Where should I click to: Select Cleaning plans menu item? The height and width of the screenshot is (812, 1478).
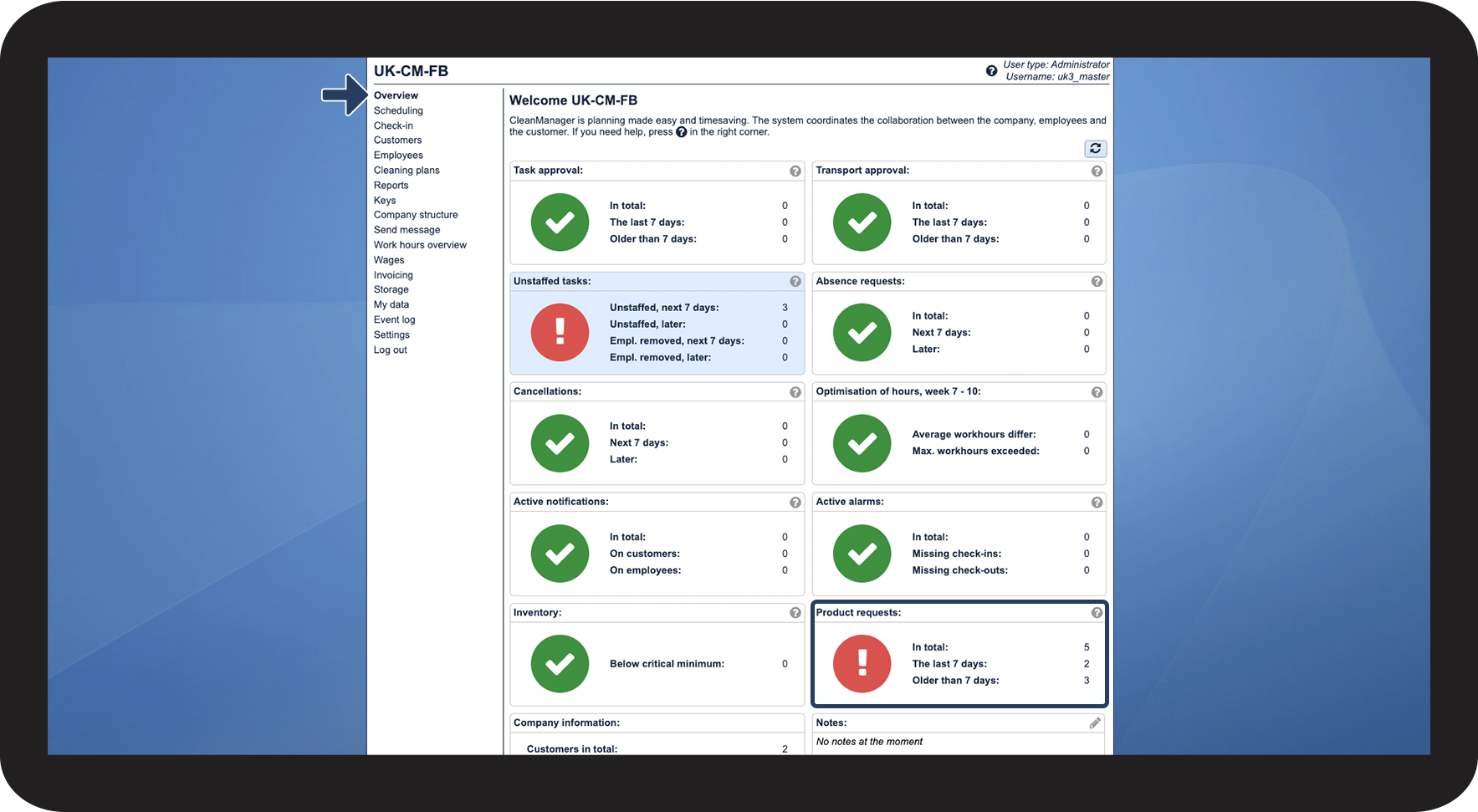[x=407, y=171]
